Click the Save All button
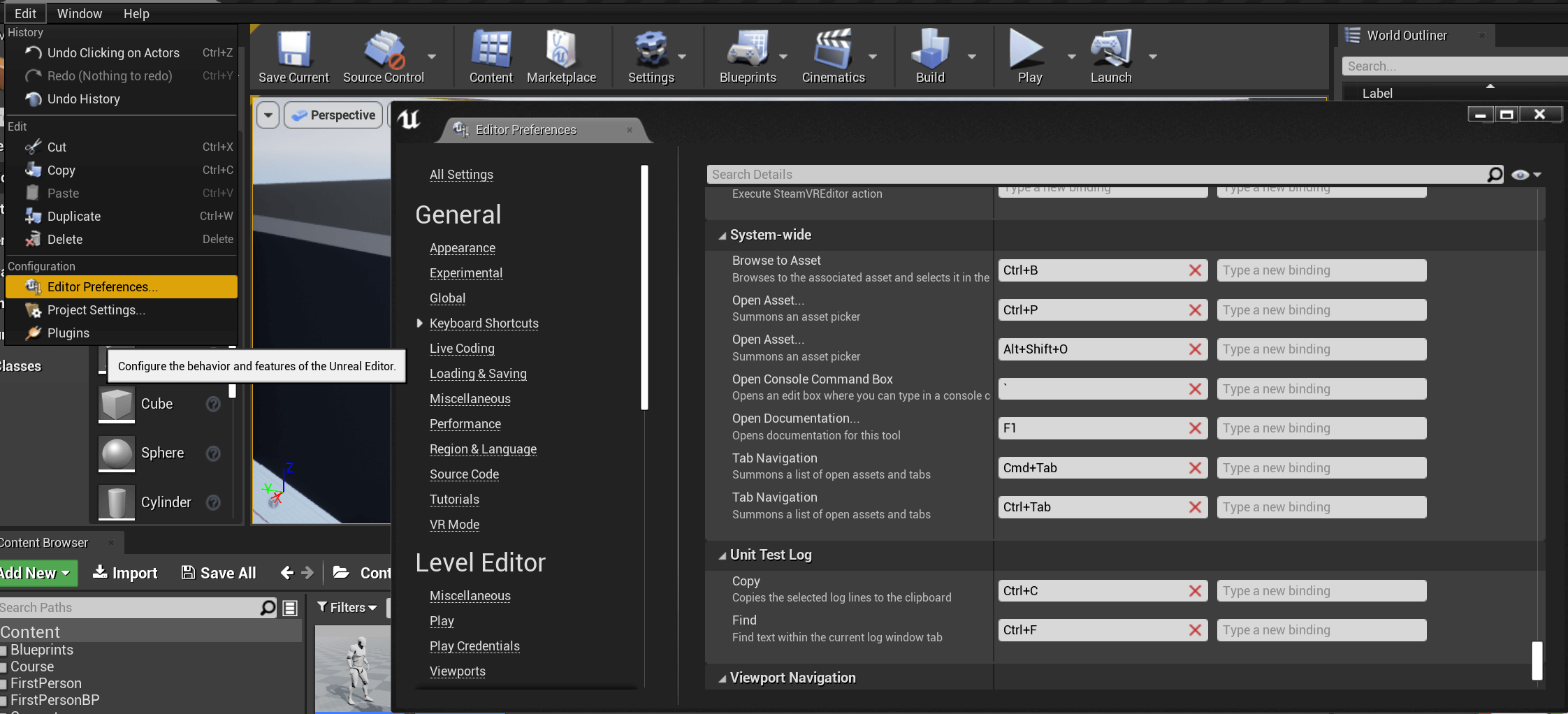Image resolution: width=1568 pixels, height=714 pixels. (219, 574)
